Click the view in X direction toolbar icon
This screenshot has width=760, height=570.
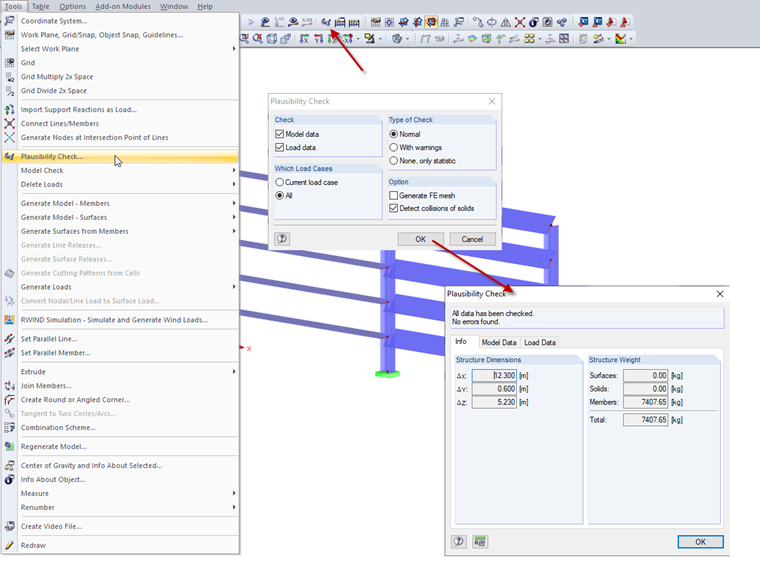pyautogui.click(x=304, y=39)
